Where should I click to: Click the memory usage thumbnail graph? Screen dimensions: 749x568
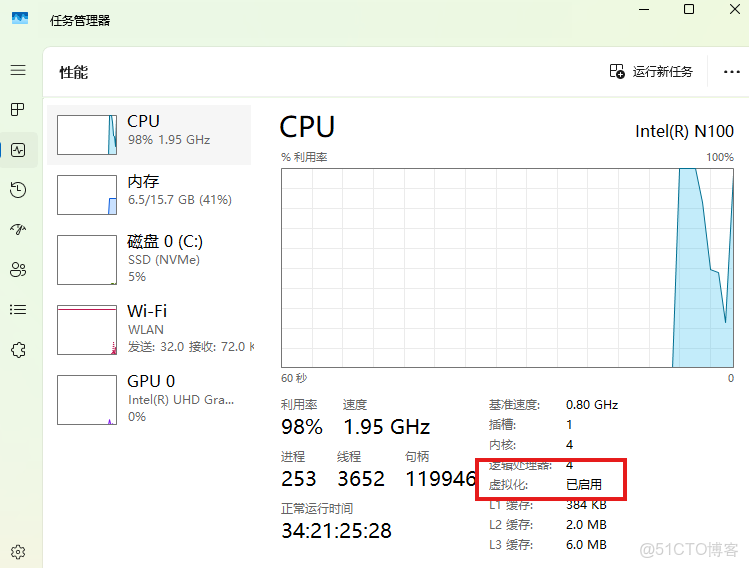tap(86, 195)
